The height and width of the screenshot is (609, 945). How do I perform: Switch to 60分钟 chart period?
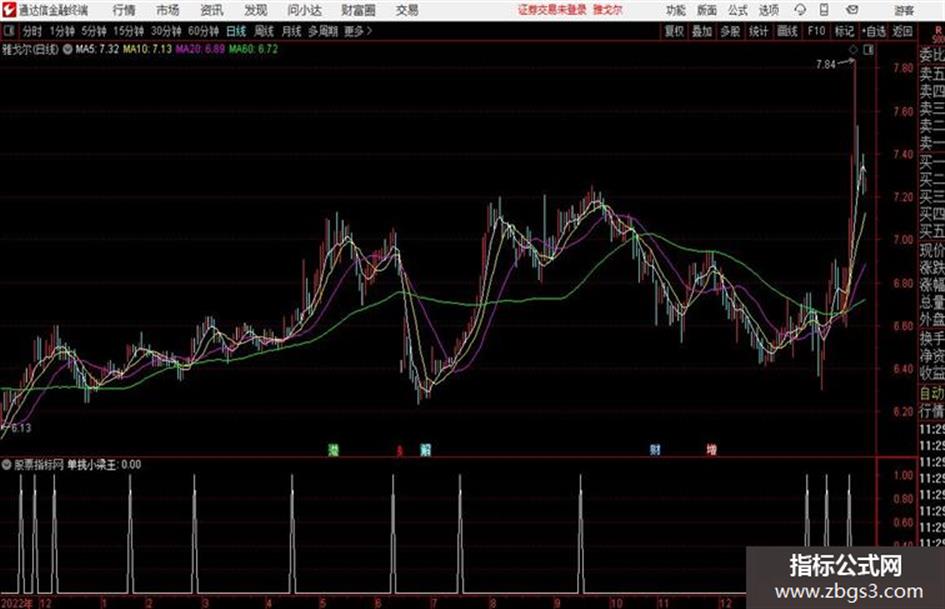203,31
